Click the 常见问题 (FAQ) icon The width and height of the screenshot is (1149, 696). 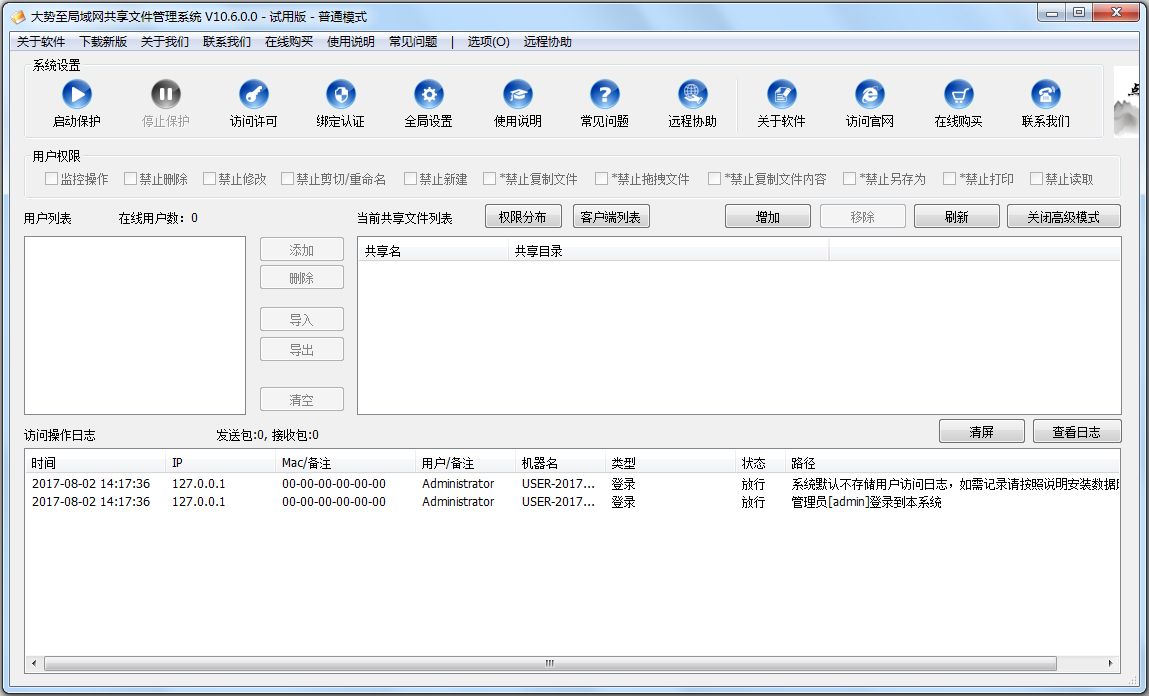click(x=603, y=101)
